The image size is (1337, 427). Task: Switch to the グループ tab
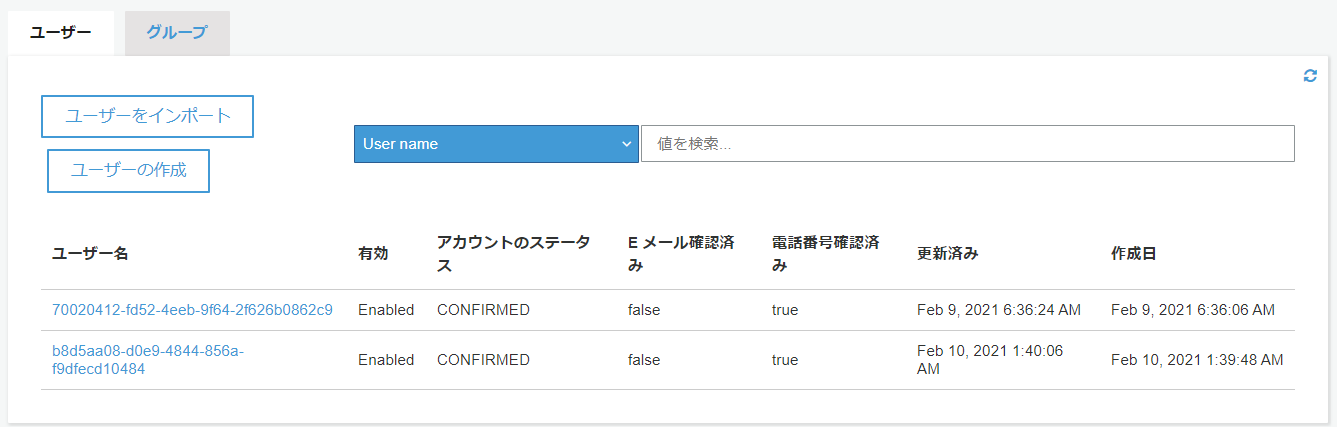tap(177, 33)
